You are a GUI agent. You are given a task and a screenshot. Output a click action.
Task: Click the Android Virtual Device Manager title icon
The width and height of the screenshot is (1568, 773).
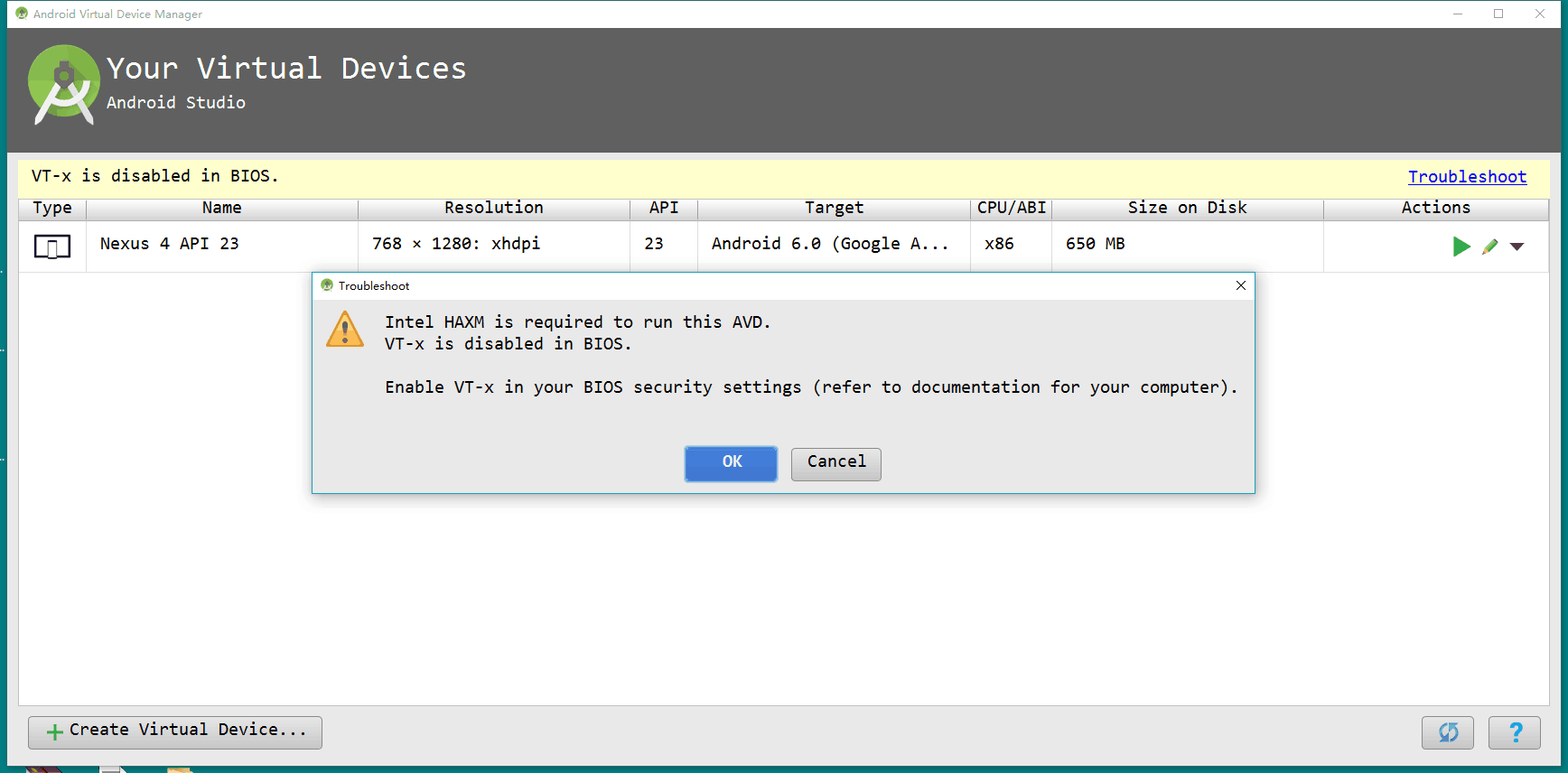(22, 14)
